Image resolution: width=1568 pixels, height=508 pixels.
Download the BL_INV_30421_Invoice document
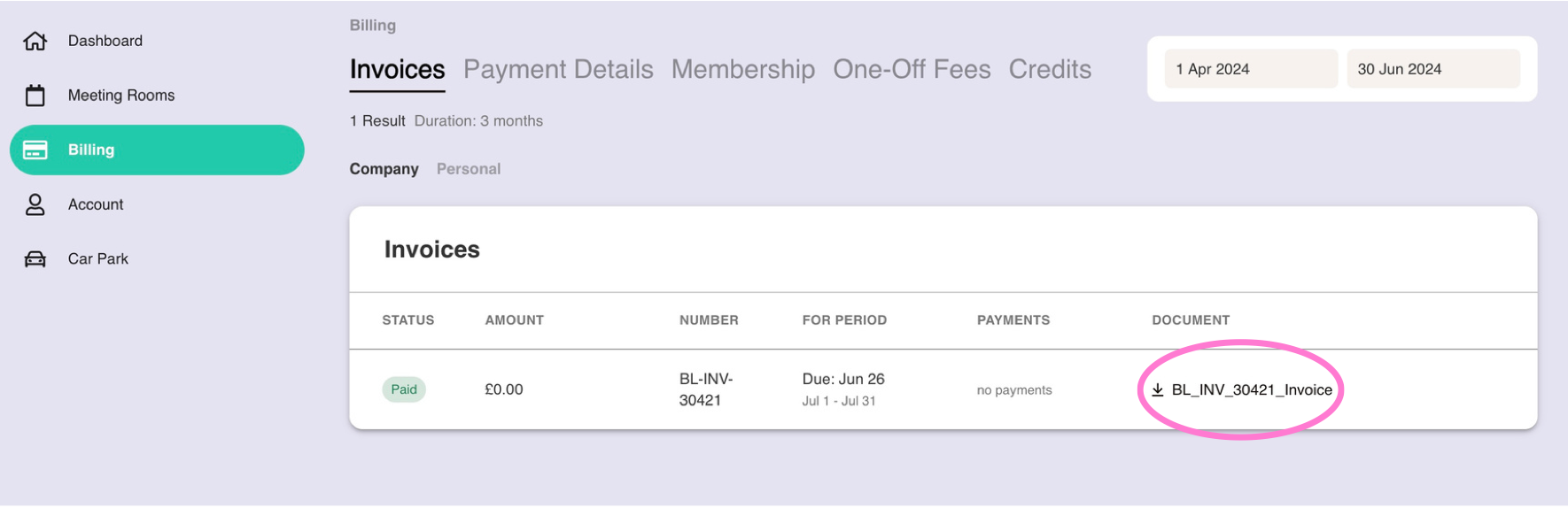pyautogui.click(x=1251, y=389)
